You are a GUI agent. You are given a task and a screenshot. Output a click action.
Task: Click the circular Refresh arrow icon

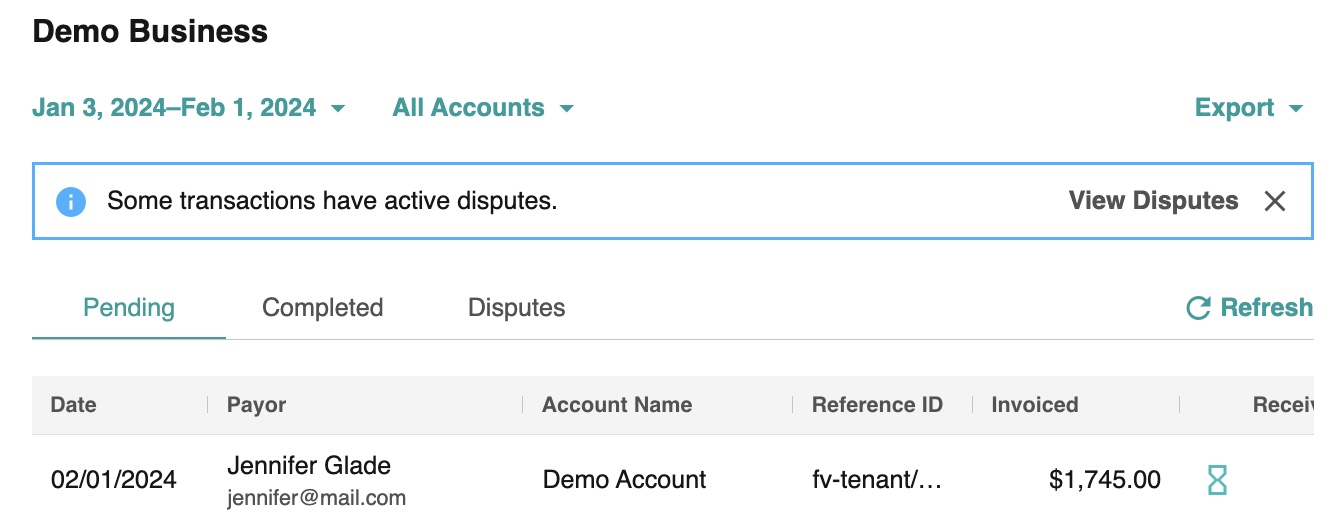[x=1198, y=308]
